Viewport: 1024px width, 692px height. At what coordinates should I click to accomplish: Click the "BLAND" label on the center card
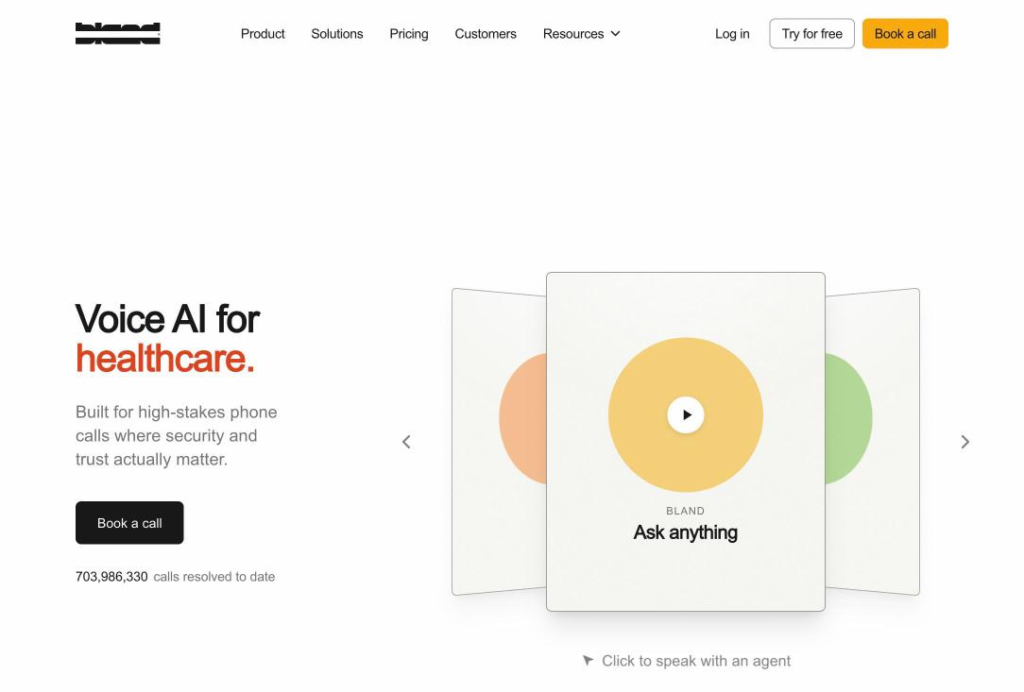[686, 511]
